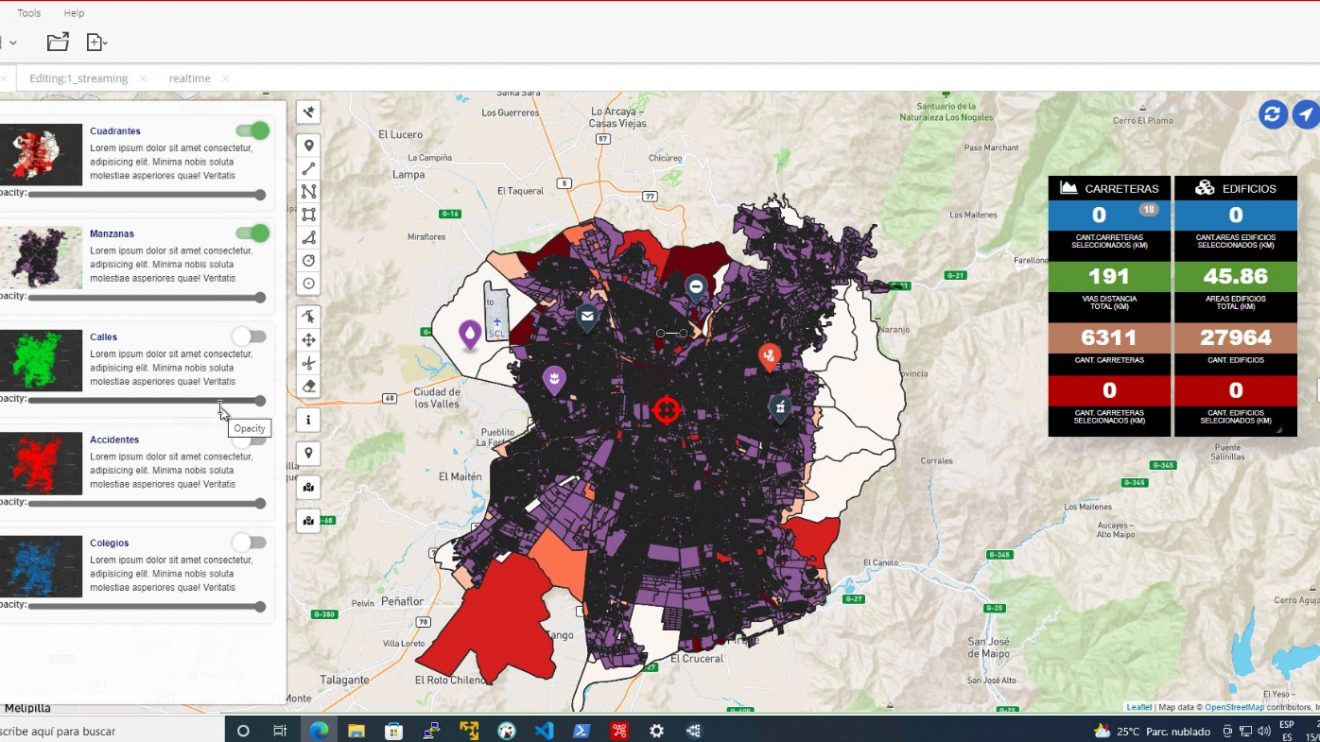Select the sparkle magic tool in map toolbar
Screen dimensions: 1320x742
point(309,113)
